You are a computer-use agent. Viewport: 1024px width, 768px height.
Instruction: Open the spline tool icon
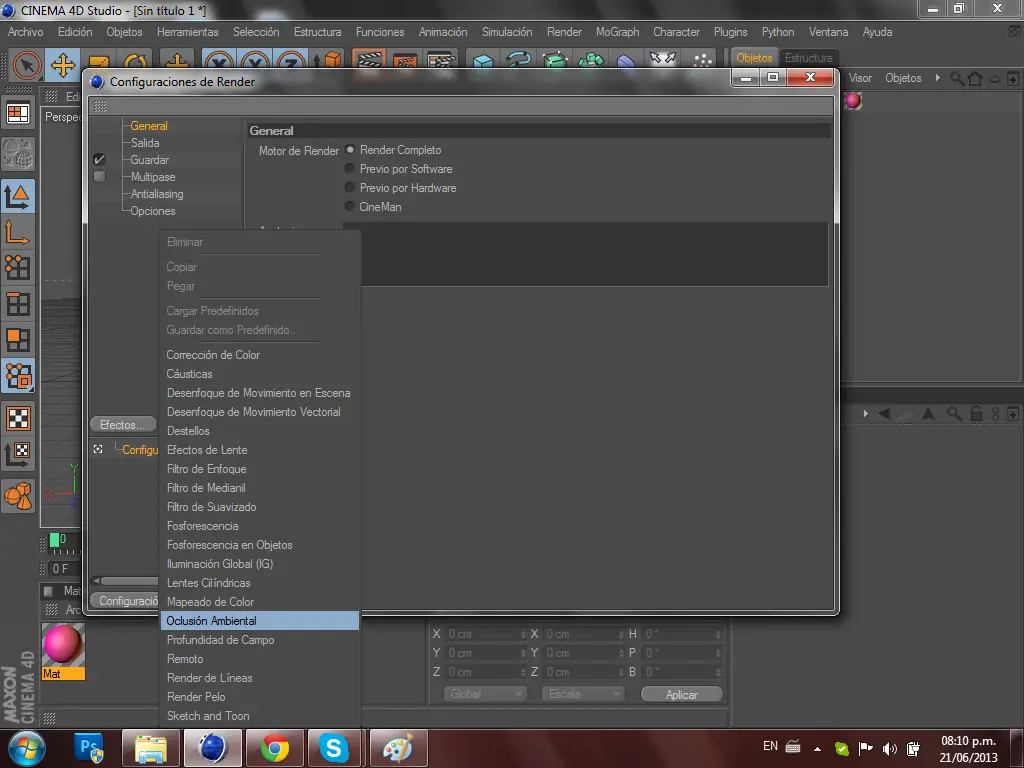(x=519, y=61)
